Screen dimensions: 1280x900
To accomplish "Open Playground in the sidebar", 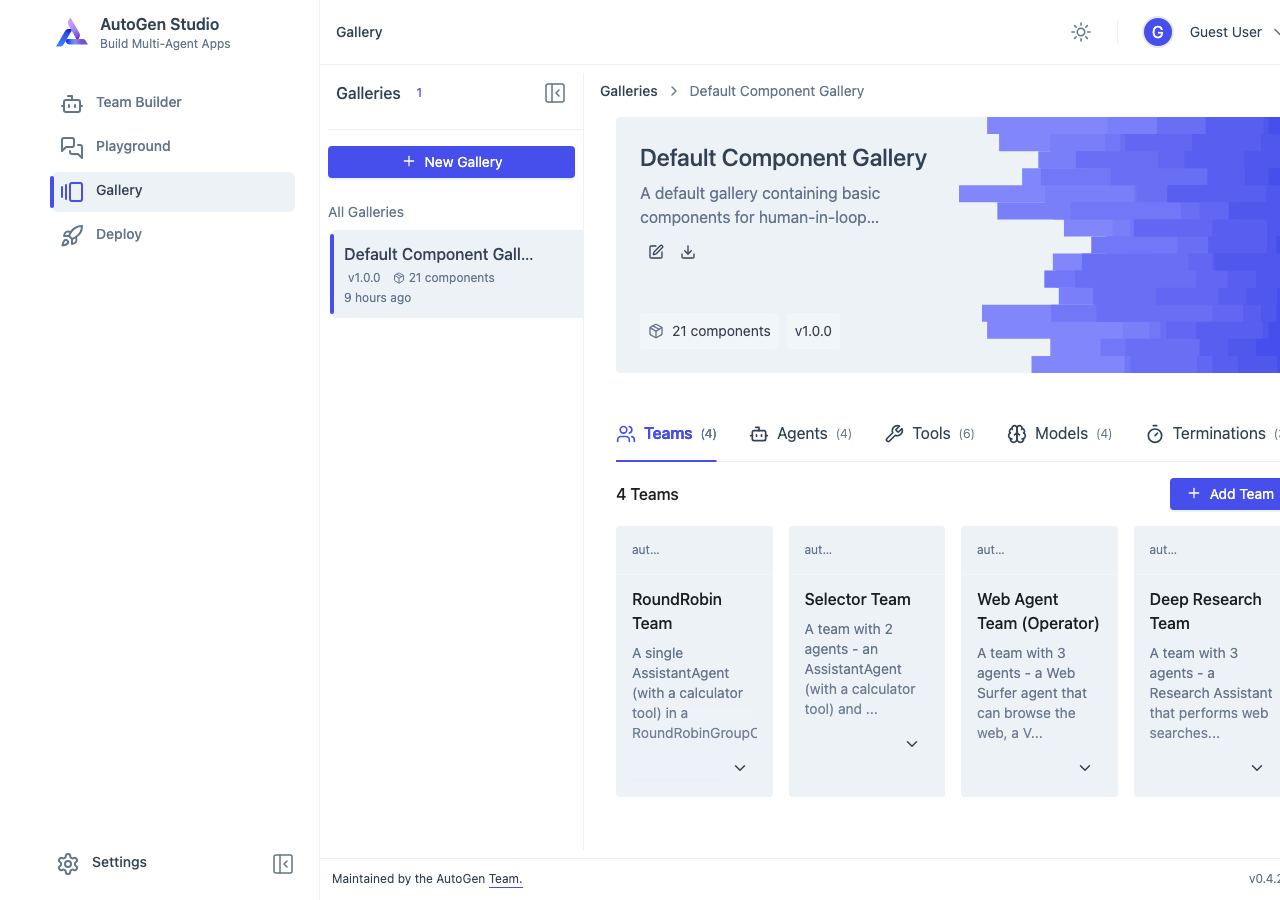I will point(172,146).
